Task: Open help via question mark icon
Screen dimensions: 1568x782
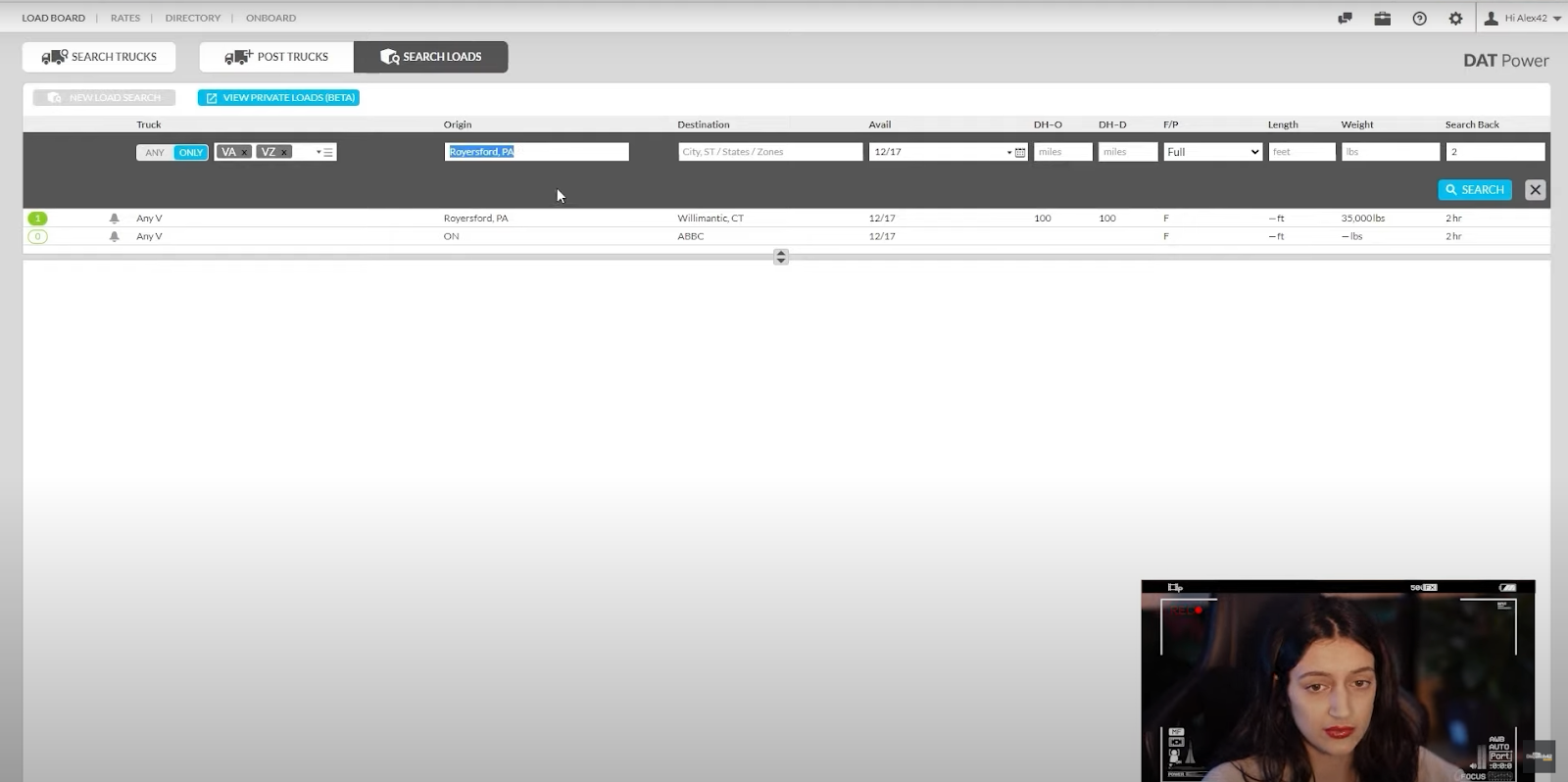Action: [1419, 19]
